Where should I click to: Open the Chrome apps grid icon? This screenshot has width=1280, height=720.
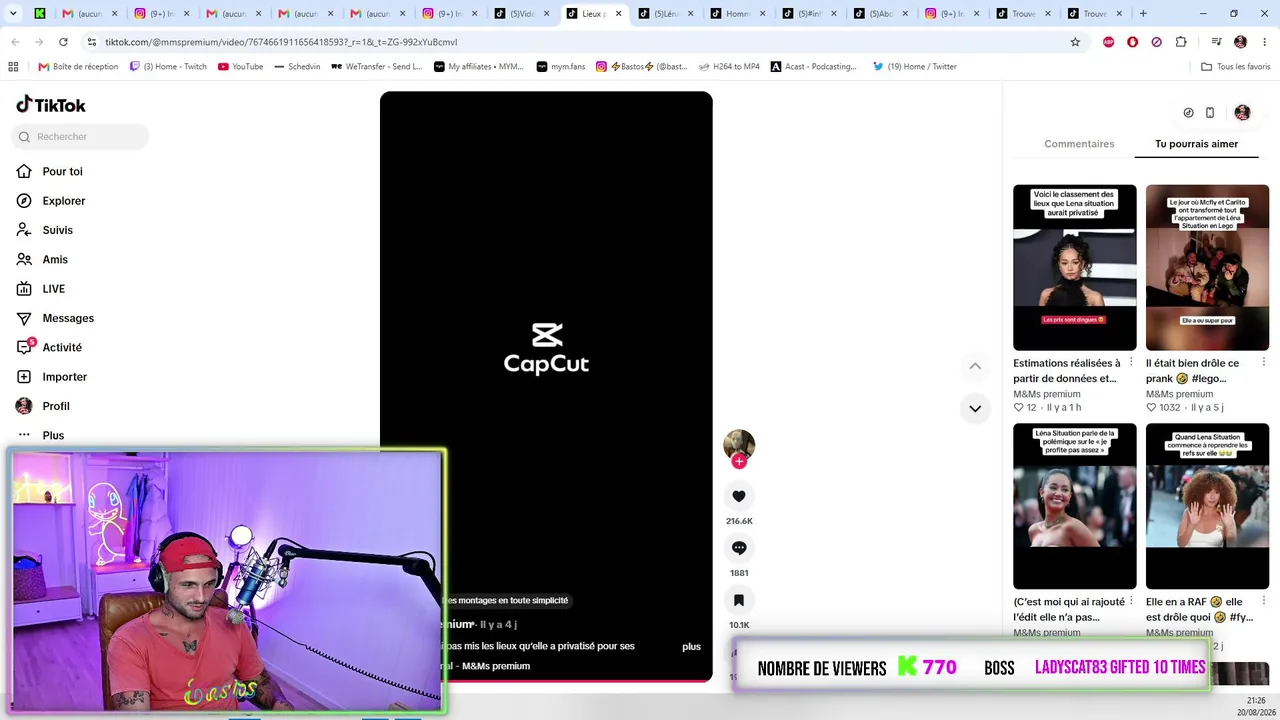(x=13, y=67)
